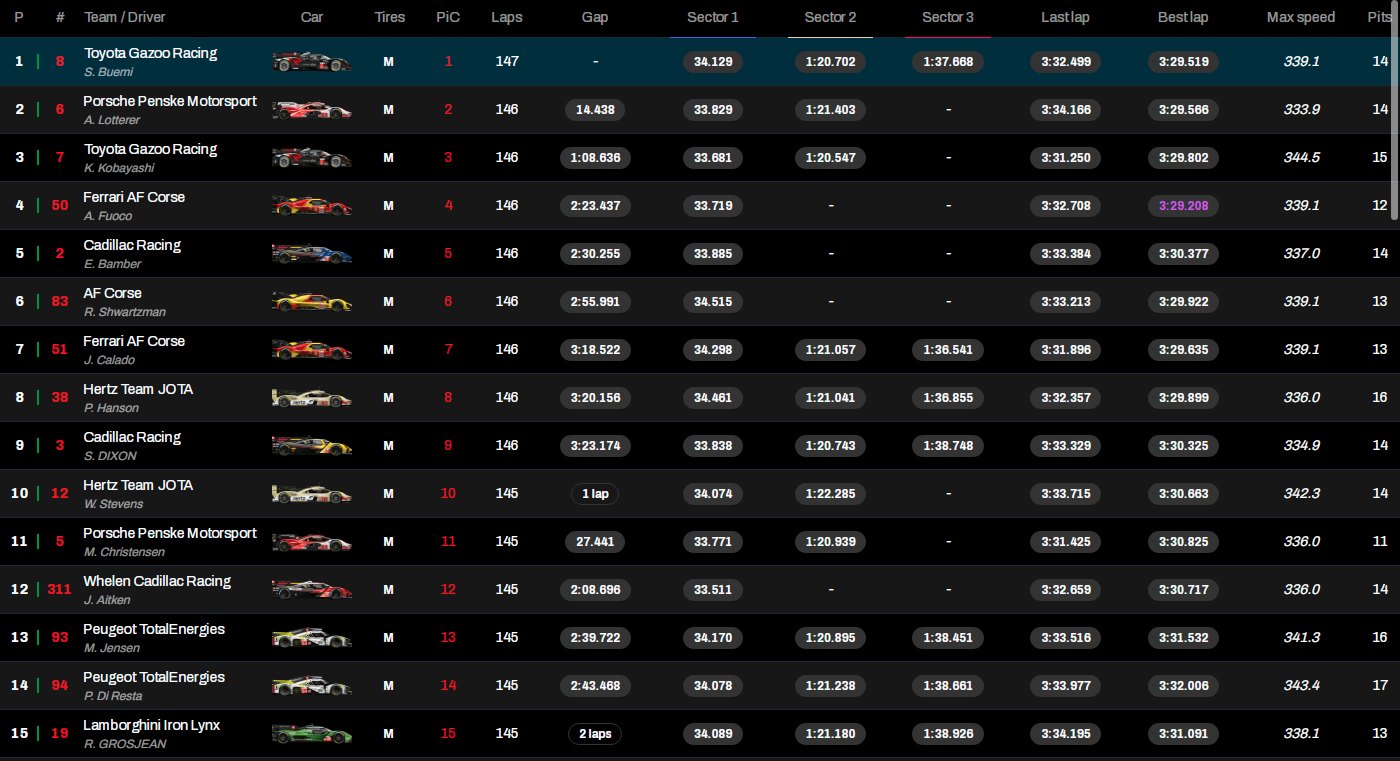Click the #311 Whelen Cadillac car image
The height and width of the screenshot is (761, 1400).
[x=311, y=590]
